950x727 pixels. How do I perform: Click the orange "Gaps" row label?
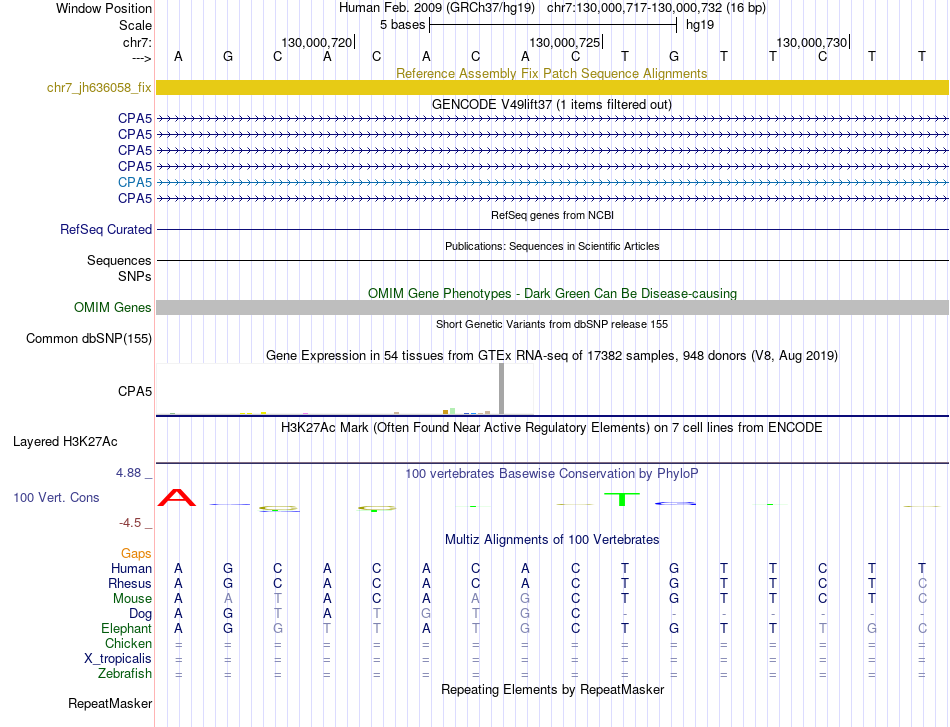pos(136,553)
